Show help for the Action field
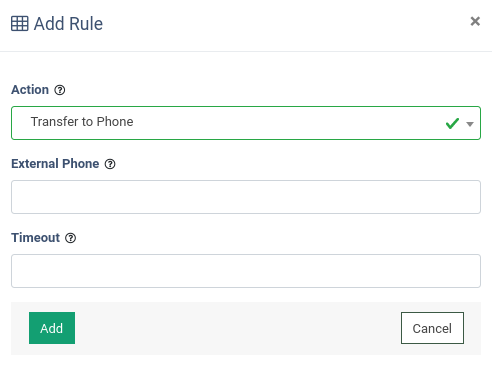492x366 pixels. [x=60, y=90]
